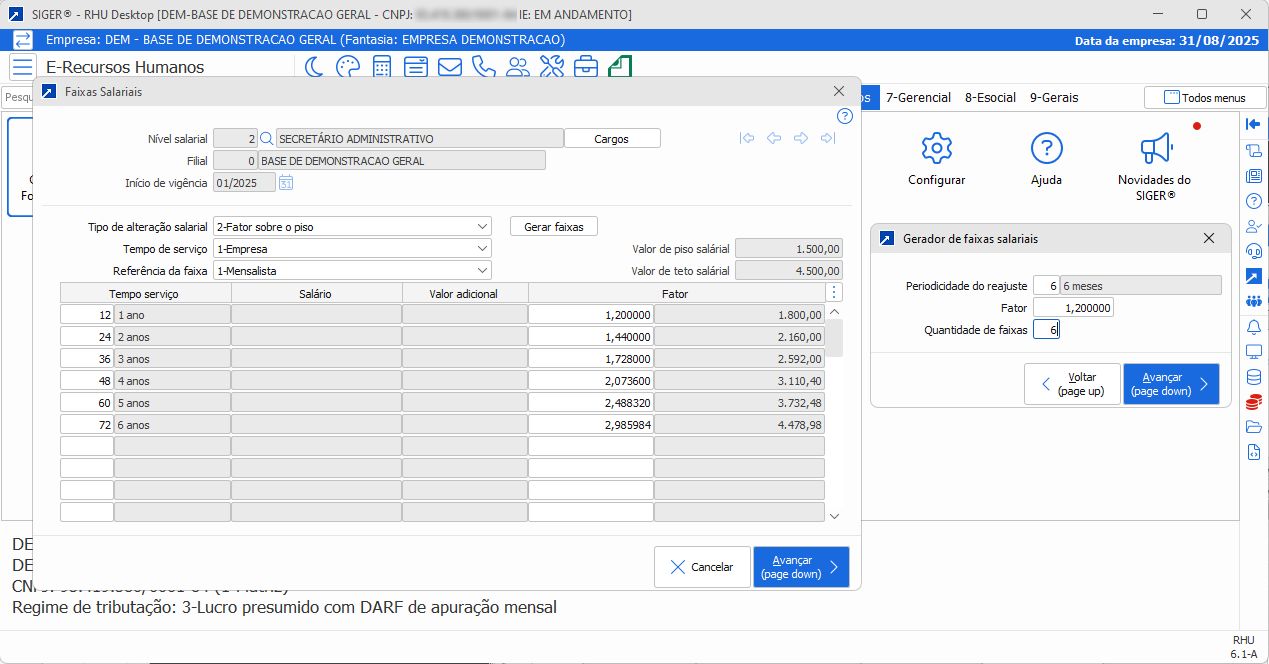The height and width of the screenshot is (664, 1269).
Task: Open the 8-Esocial menu tab
Action: pos(990,98)
